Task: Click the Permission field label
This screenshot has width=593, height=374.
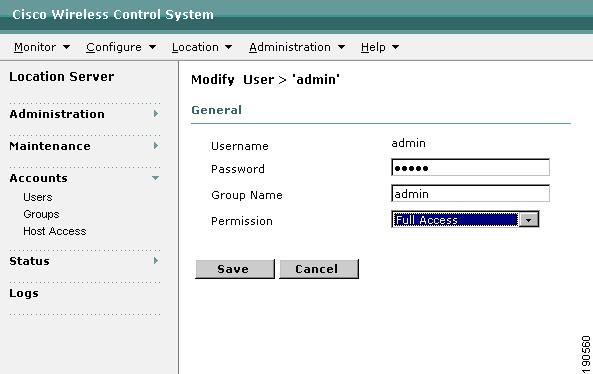Action: (242, 221)
